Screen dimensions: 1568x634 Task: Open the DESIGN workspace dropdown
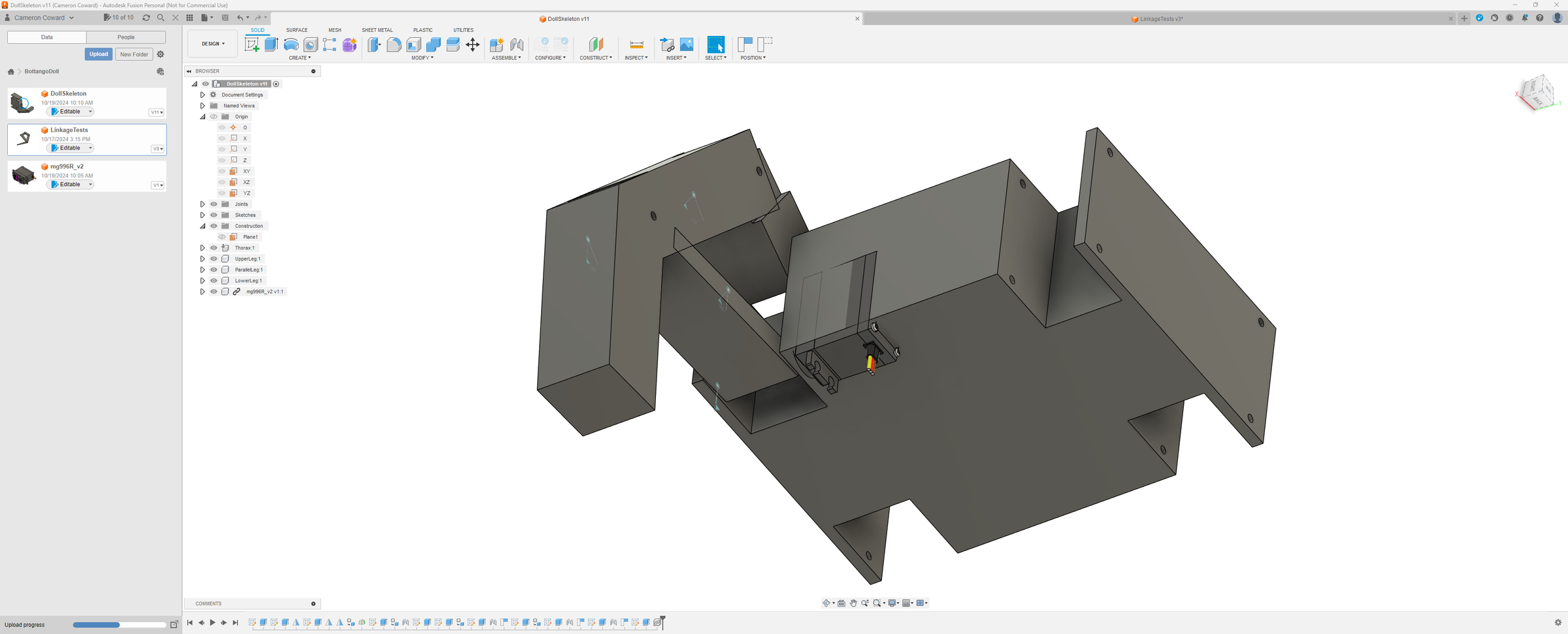pos(213,44)
